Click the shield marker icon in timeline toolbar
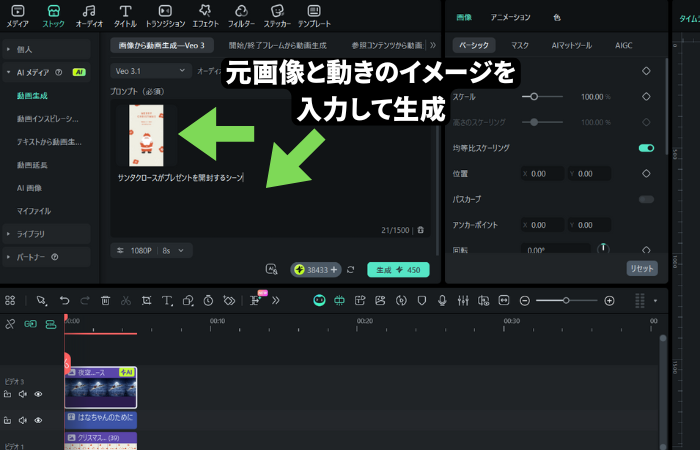Viewport: 700px width, 450px height. [x=421, y=300]
